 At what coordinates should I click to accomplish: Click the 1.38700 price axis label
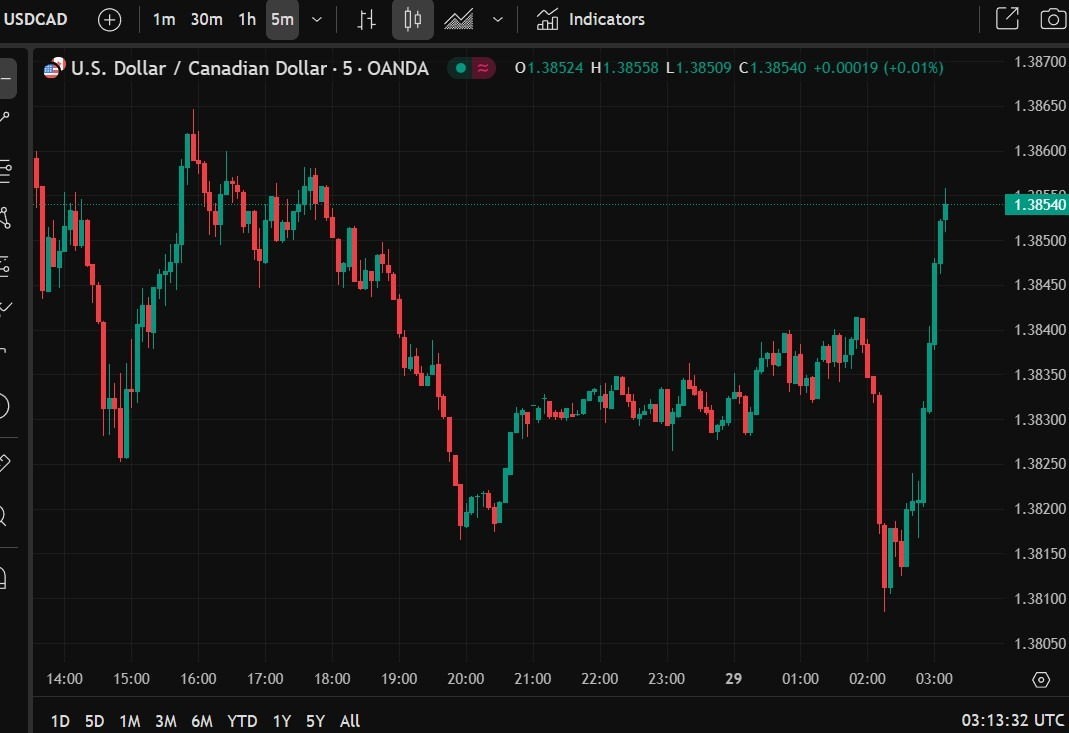(1040, 62)
